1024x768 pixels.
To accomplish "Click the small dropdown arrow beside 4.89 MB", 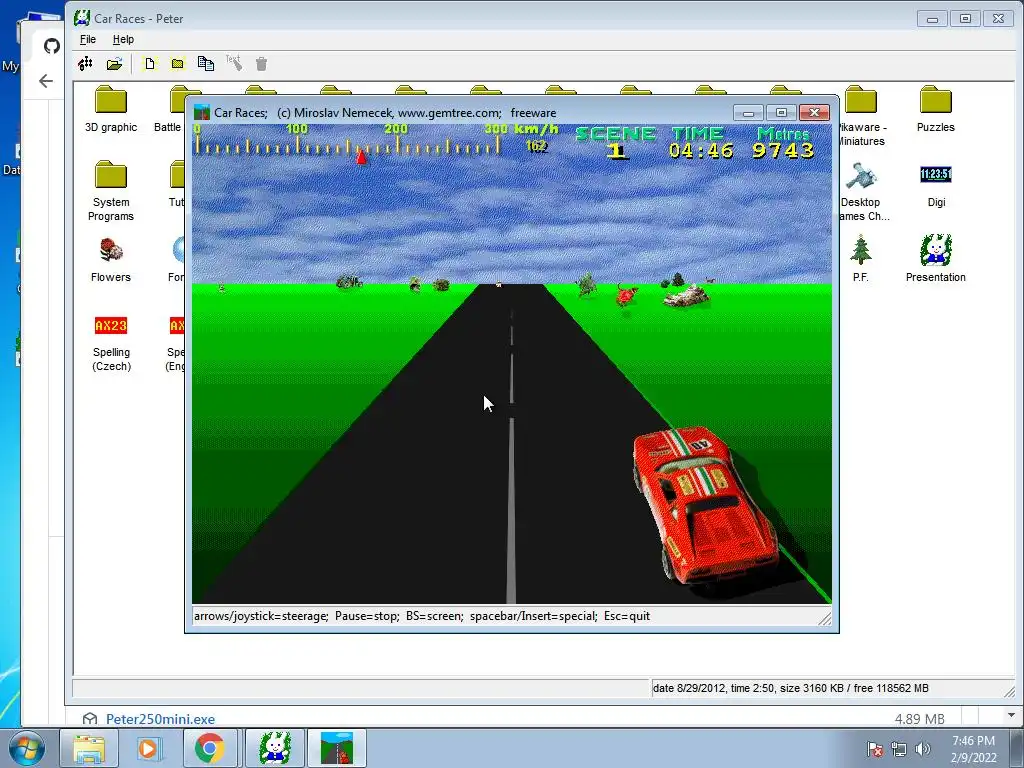I will pos(1011,715).
